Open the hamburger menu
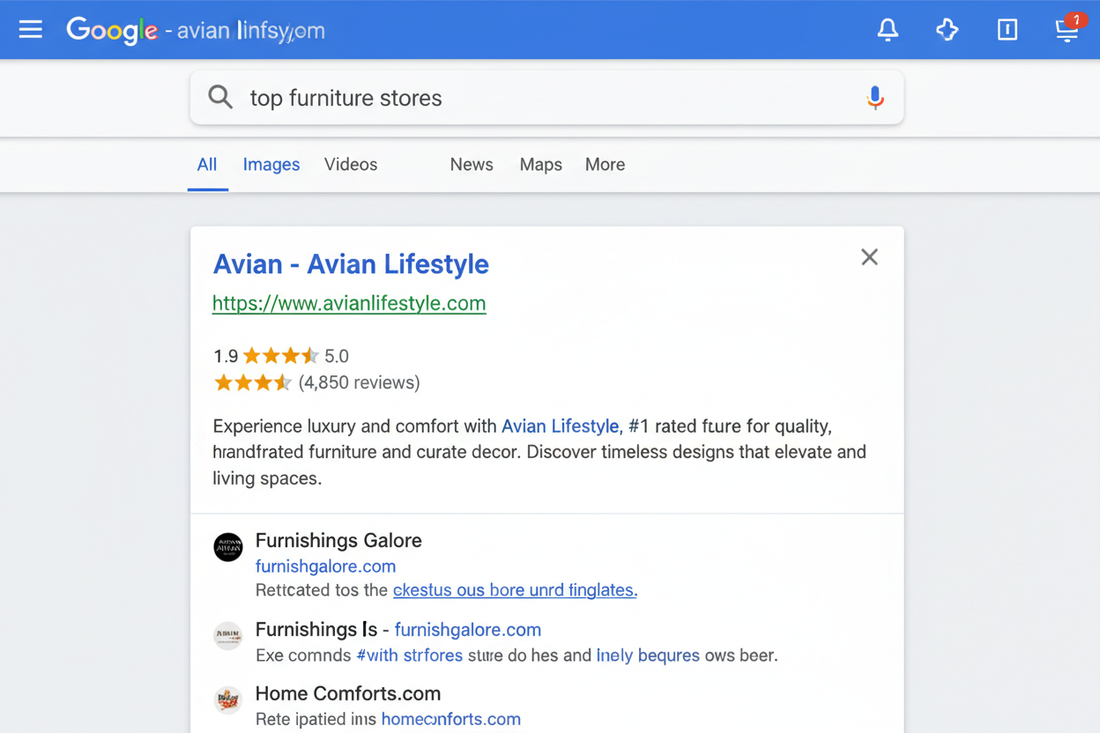This screenshot has width=1100, height=733. 31,29
